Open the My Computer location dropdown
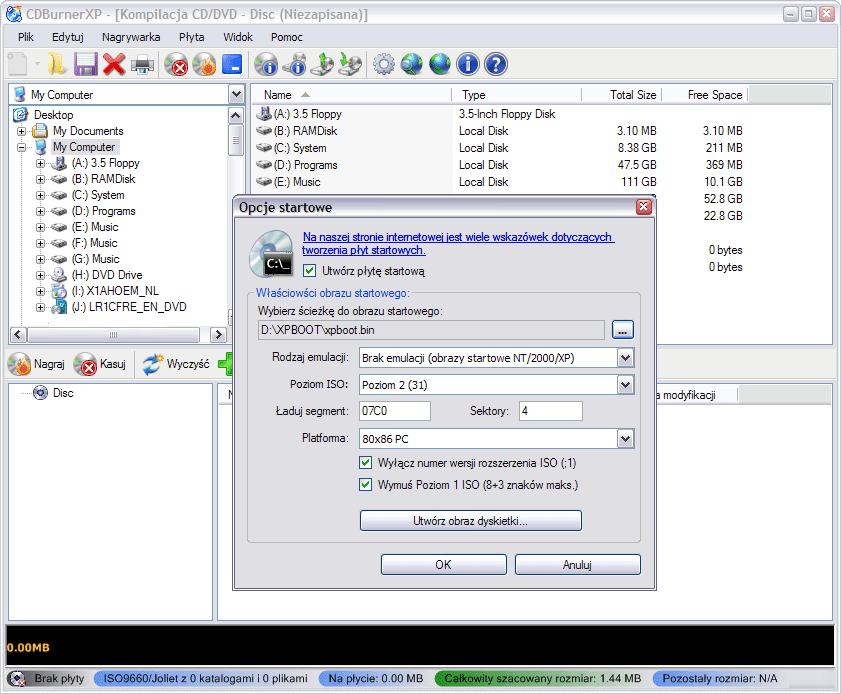 click(x=237, y=94)
